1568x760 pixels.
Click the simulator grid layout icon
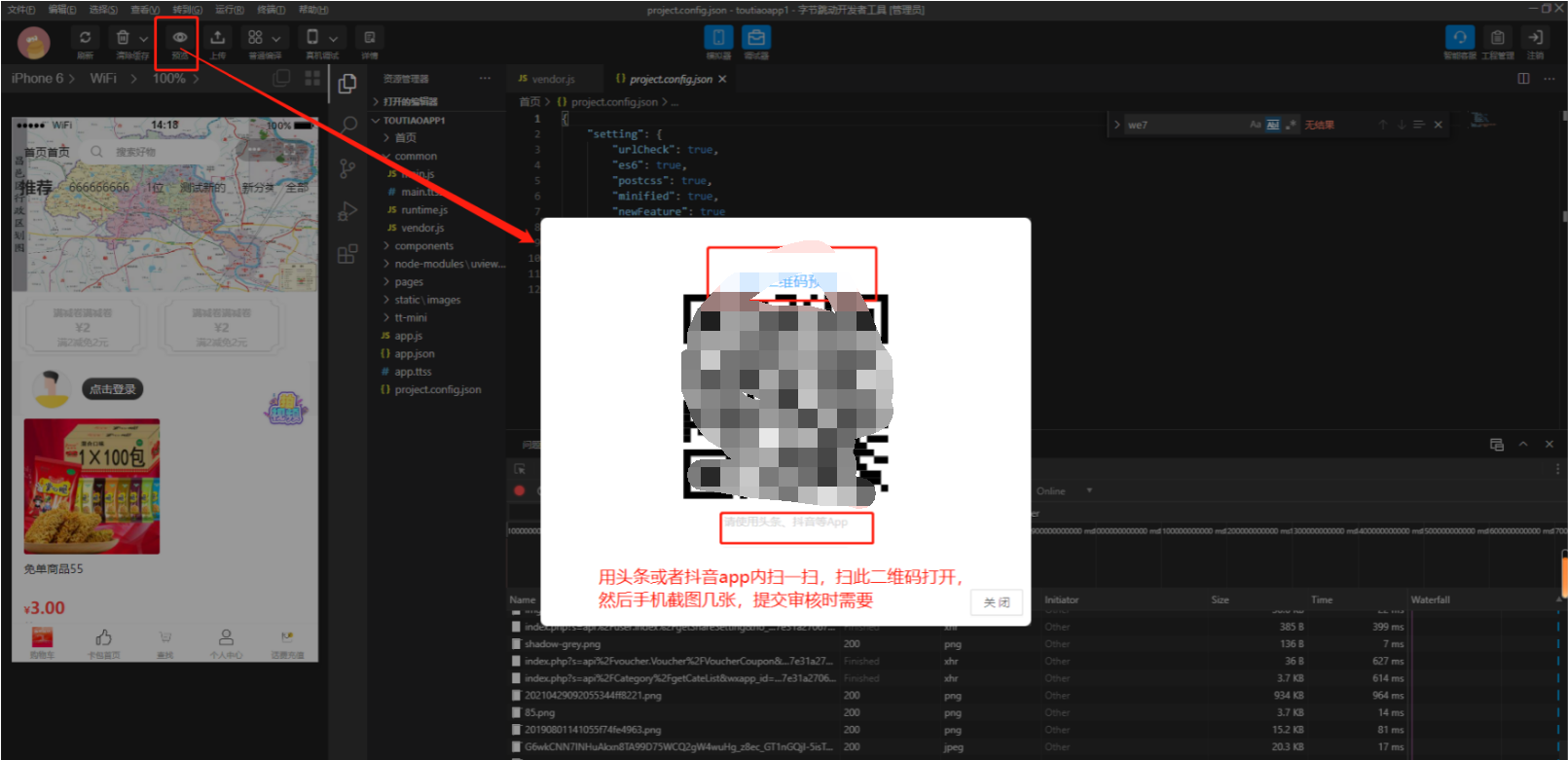pyautogui.click(x=312, y=78)
